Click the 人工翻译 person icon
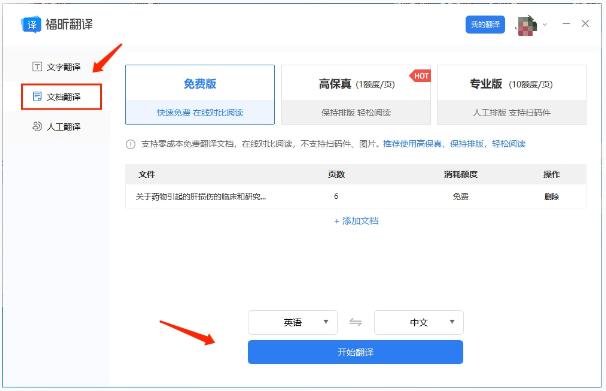Screen dimensions: 606x391 pos(37,126)
